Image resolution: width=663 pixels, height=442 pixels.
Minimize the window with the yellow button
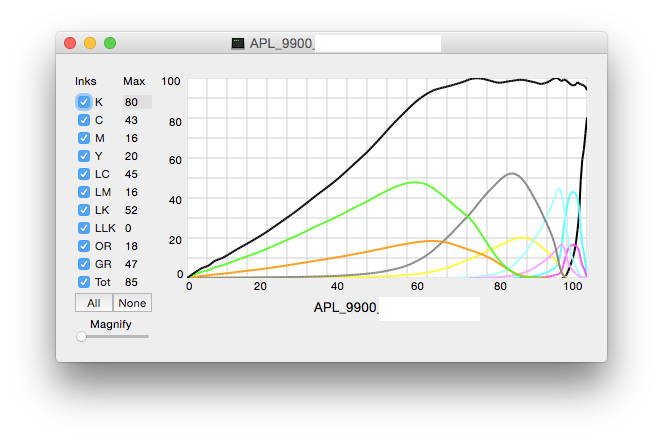[x=90, y=43]
